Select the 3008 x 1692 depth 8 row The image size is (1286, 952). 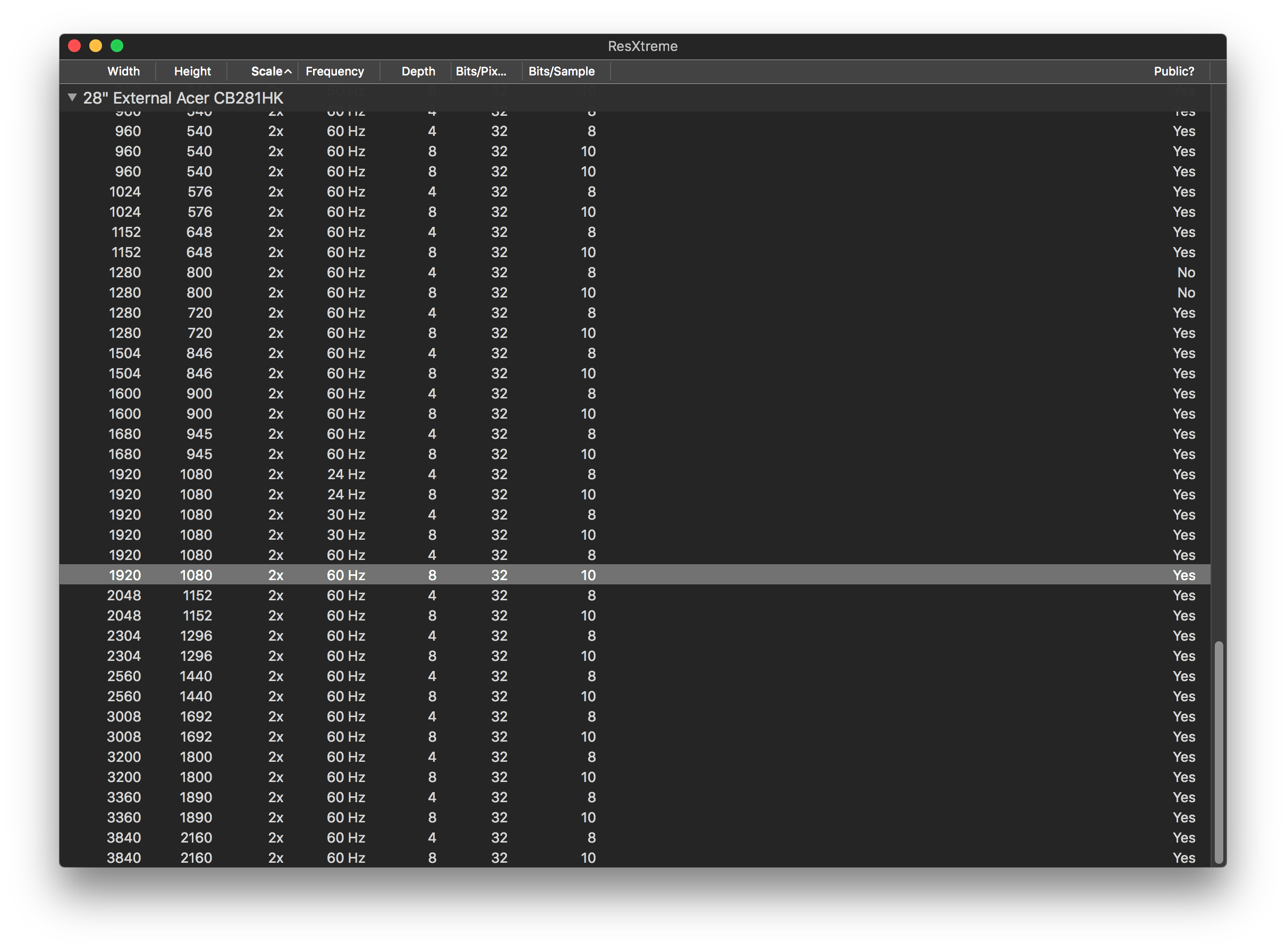(x=346, y=736)
